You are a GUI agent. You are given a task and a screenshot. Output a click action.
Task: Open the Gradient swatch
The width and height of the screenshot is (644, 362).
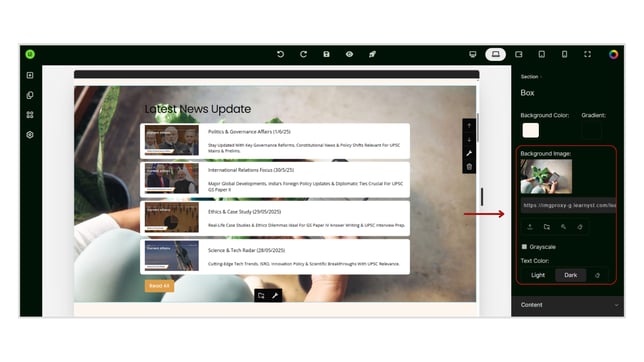591,131
